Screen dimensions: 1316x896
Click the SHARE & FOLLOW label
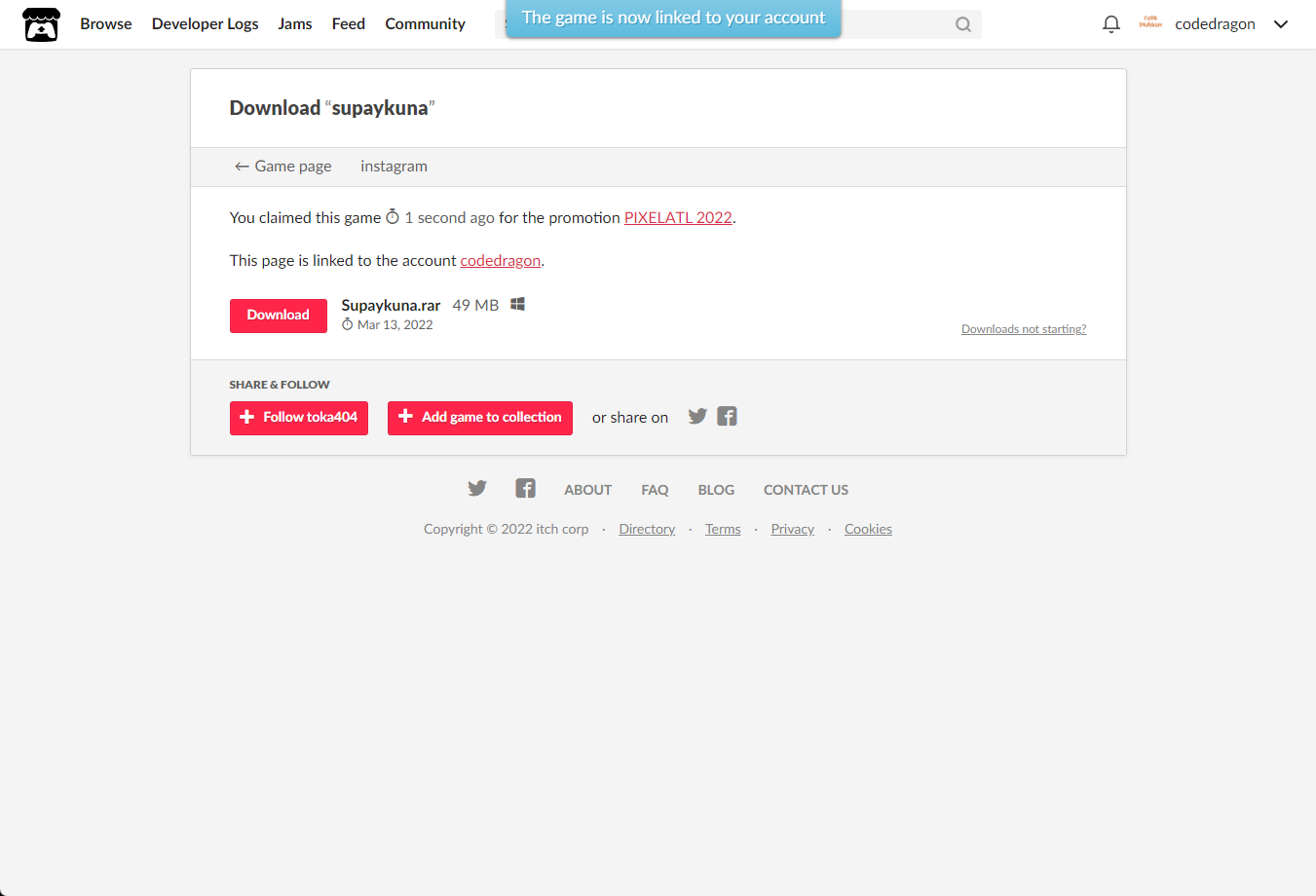point(280,385)
